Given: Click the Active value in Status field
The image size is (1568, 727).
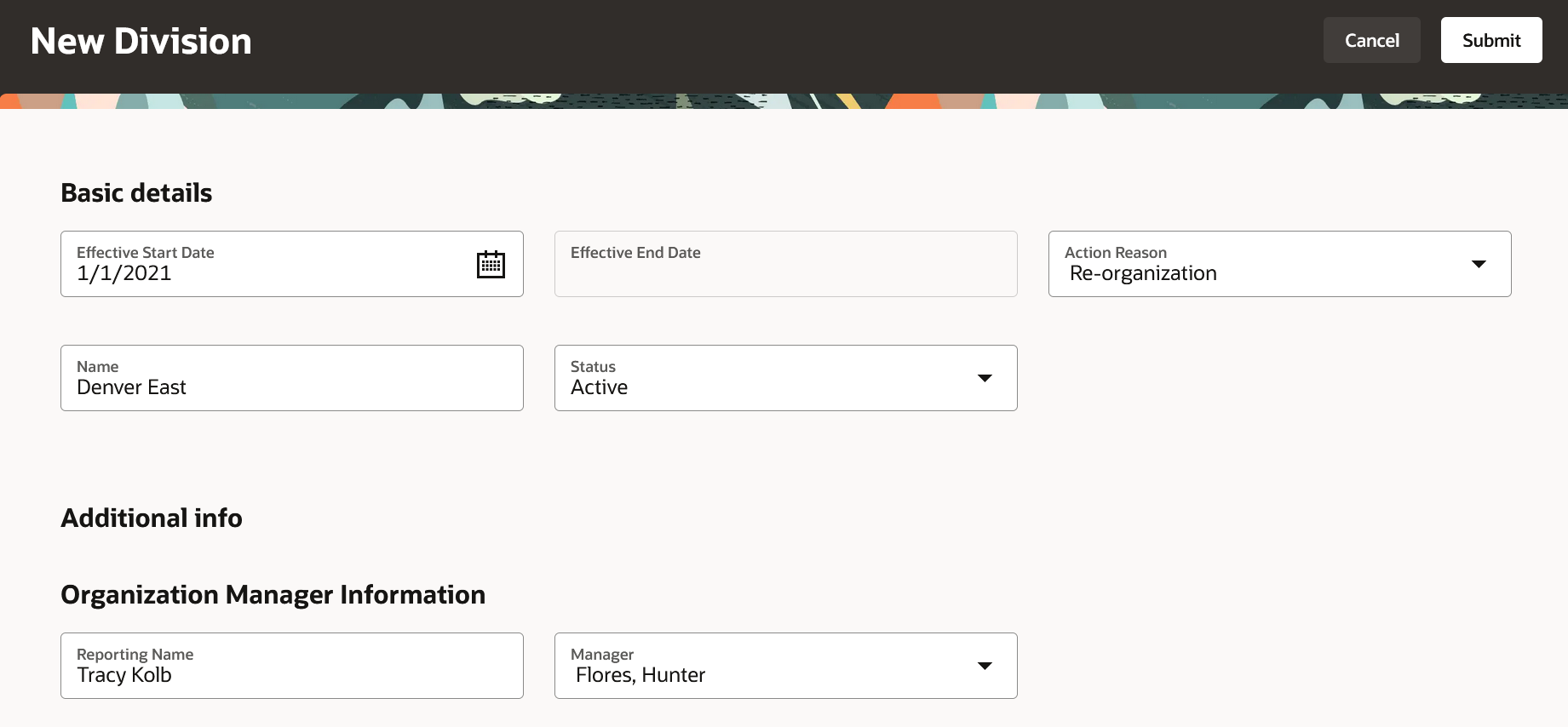Looking at the screenshot, I should pyautogui.click(x=600, y=387).
